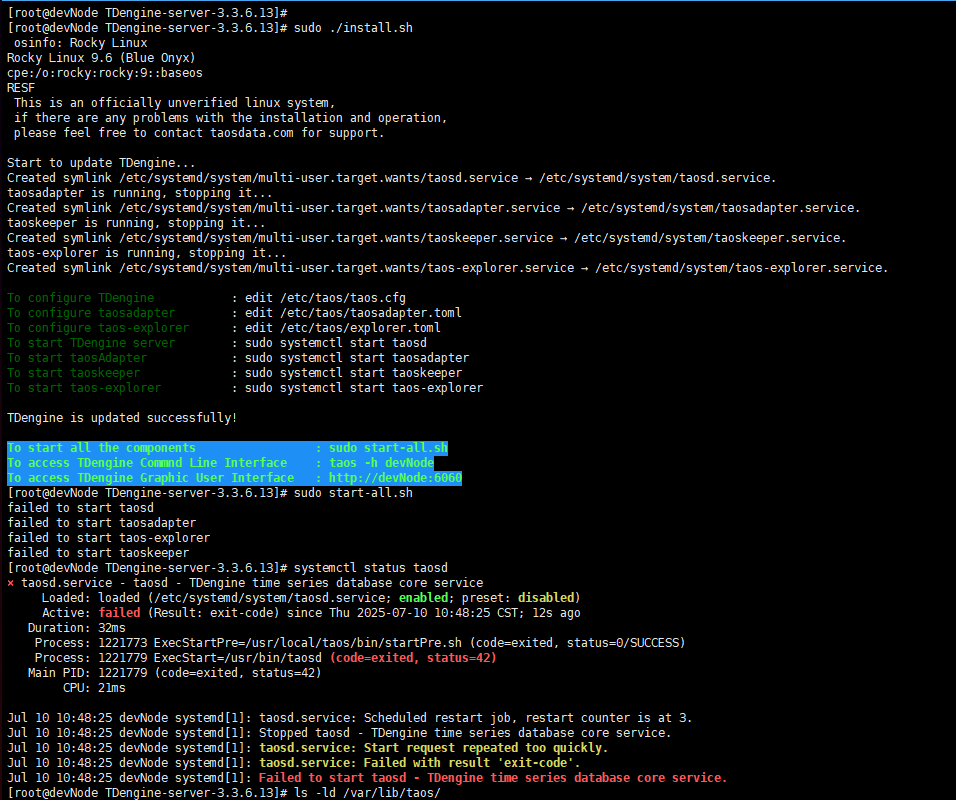Viewport: 956px width, 800px height.
Task: Click 'TDengine is updated successfully!' message
Action: (x=122, y=418)
